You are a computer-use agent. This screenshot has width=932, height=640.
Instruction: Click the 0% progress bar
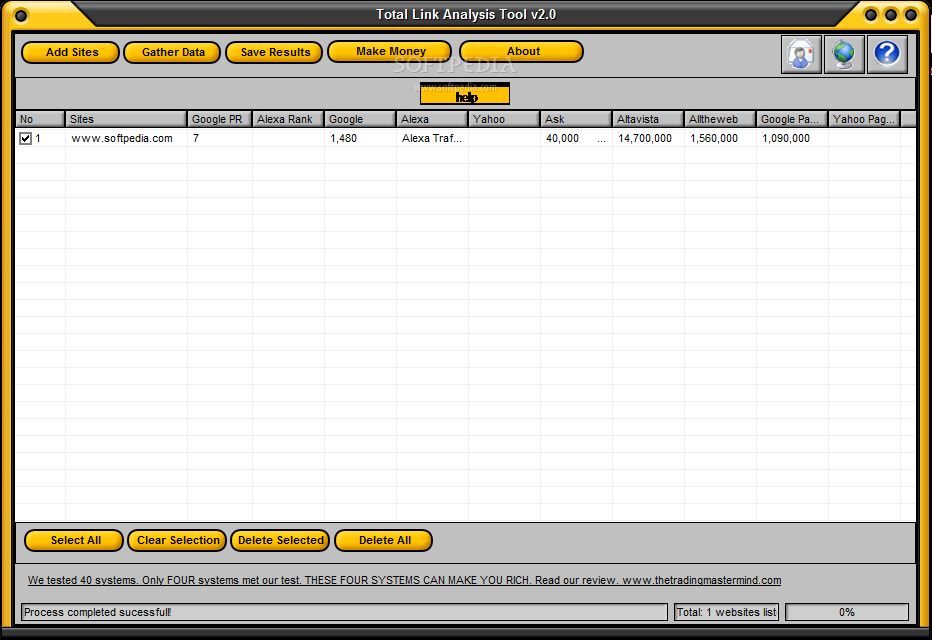tap(847, 612)
